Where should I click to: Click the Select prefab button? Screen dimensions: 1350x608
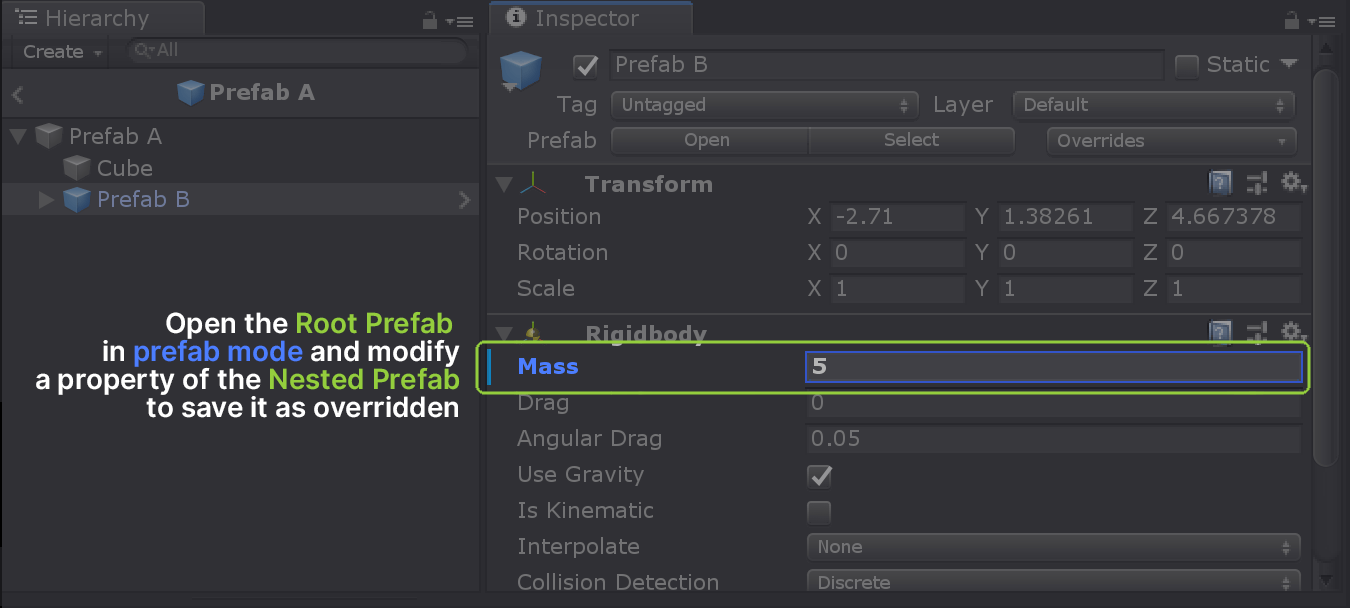(x=910, y=140)
